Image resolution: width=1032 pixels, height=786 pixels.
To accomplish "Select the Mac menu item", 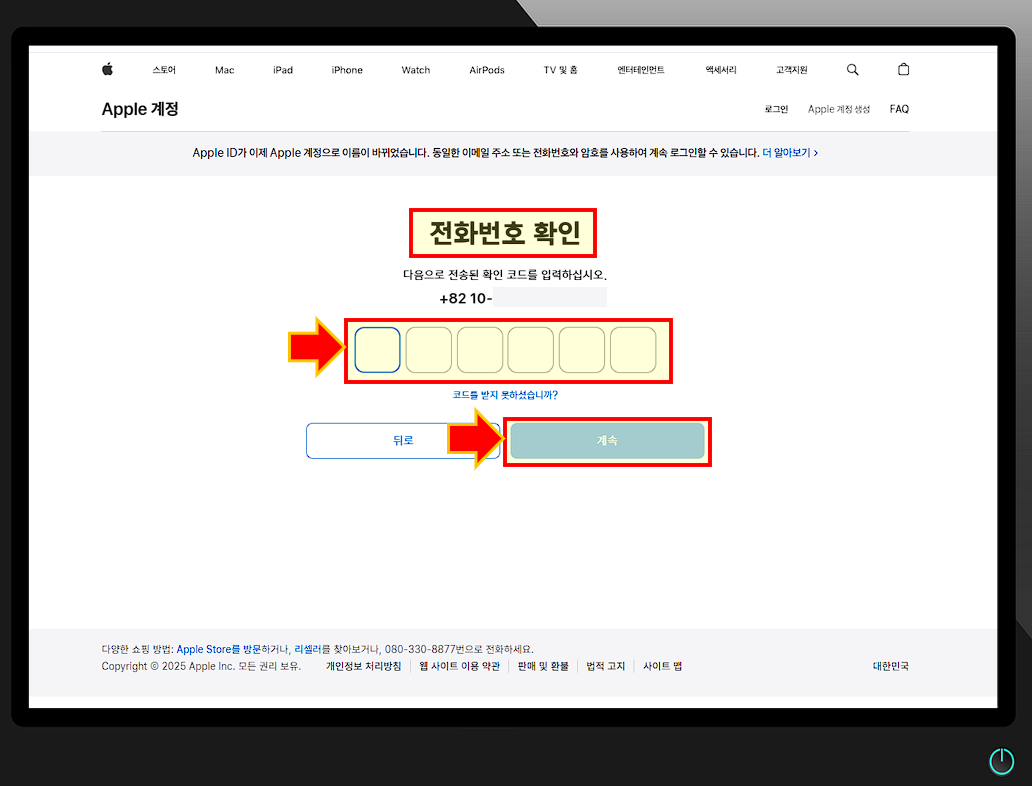I will pyautogui.click(x=224, y=70).
